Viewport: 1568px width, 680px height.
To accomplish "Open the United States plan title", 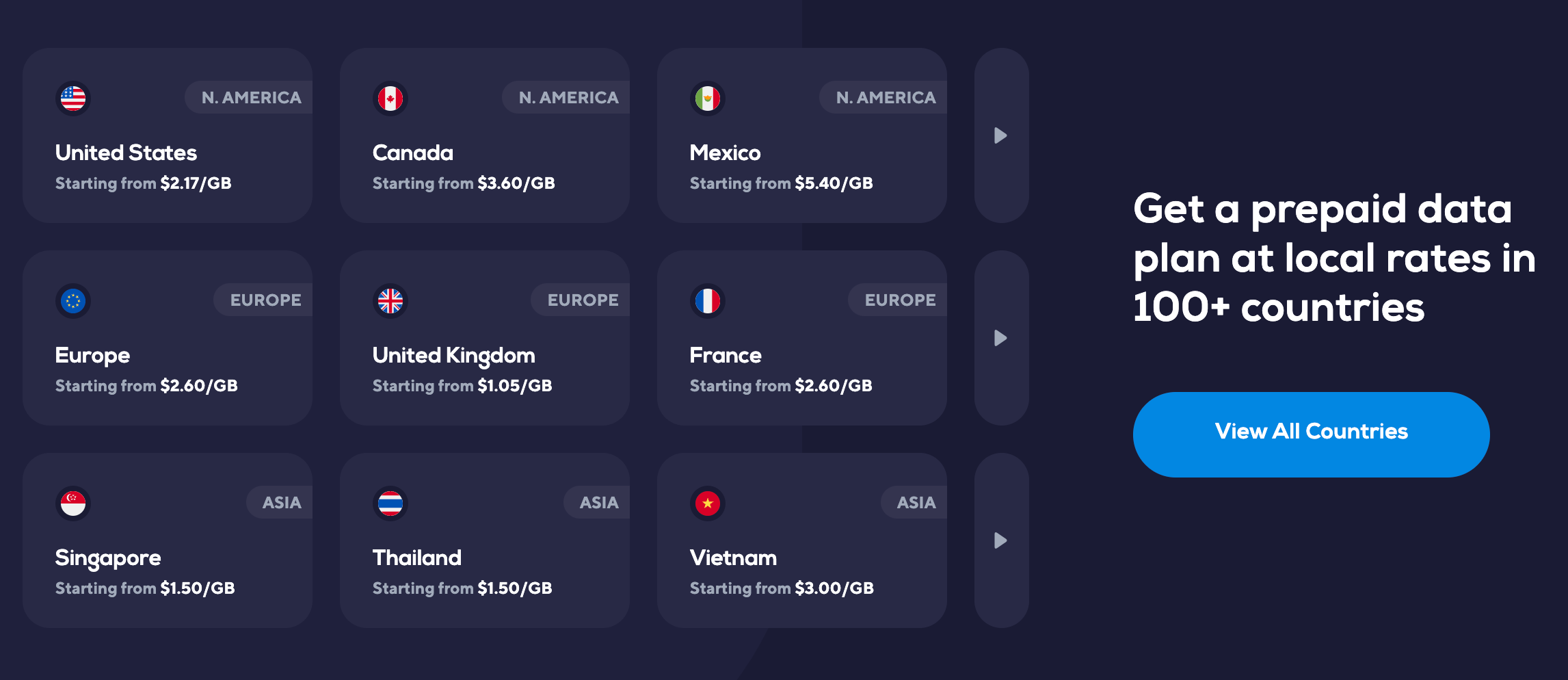I will (126, 153).
